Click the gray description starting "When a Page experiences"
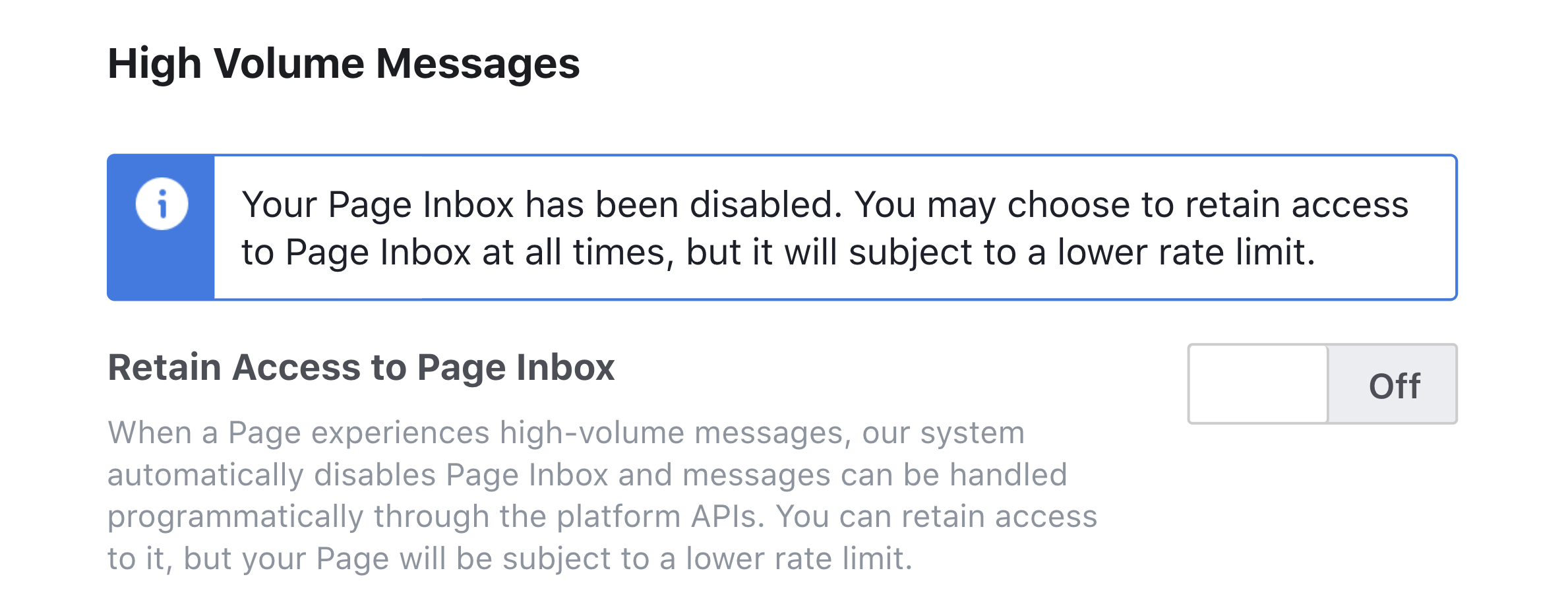Screen dimensions: 1568x612 pyautogui.click(x=566, y=433)
